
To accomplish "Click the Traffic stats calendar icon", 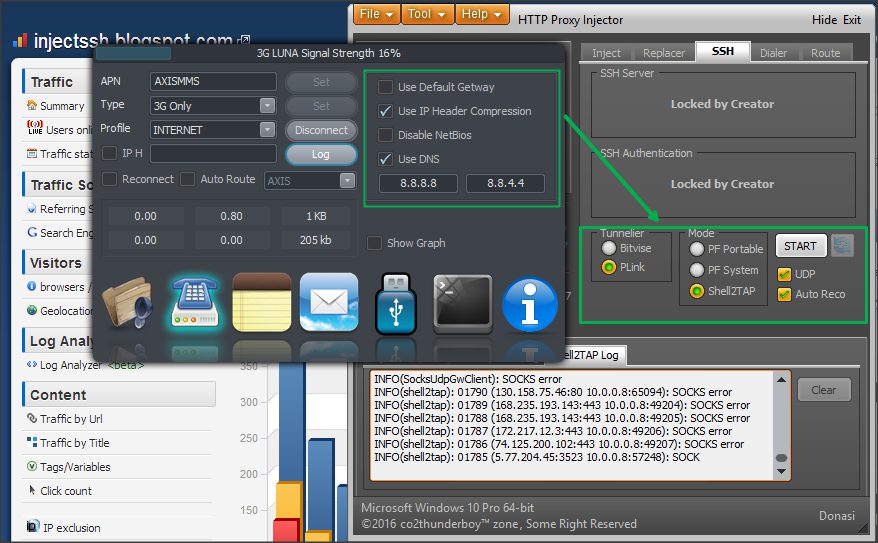I will [x=32, y=153].
